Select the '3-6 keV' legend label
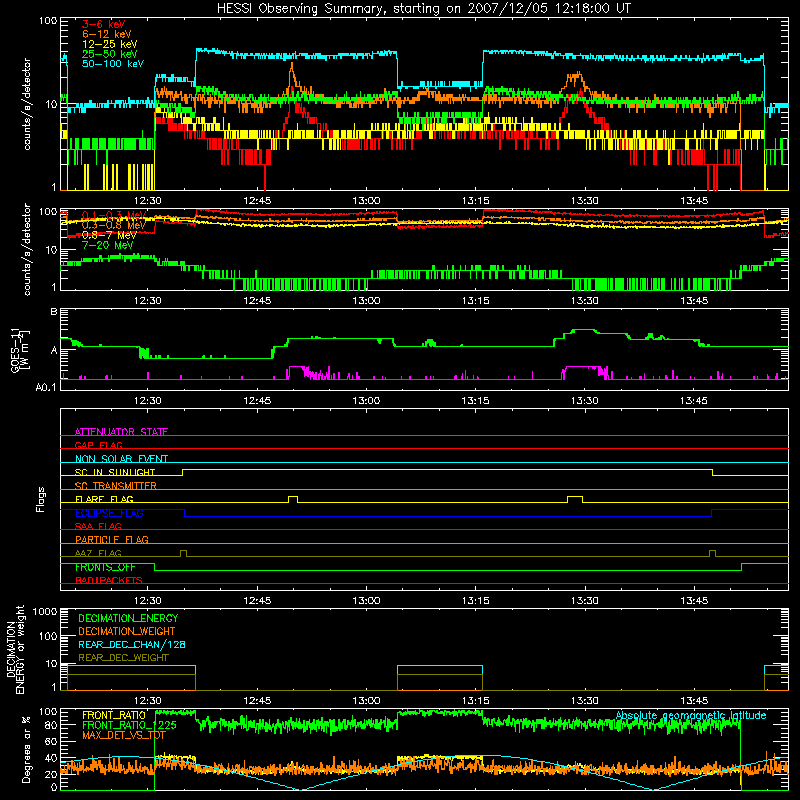 pyautogui.click(x=103, y=24)
